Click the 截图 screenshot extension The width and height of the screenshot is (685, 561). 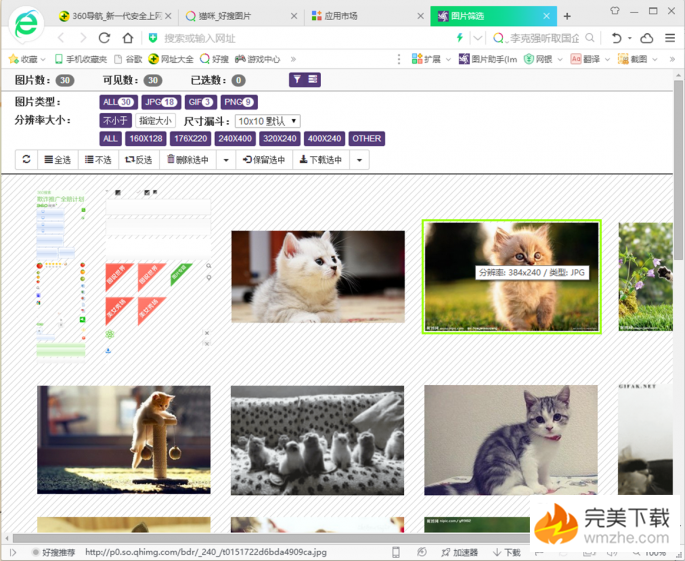coord(632,59)
